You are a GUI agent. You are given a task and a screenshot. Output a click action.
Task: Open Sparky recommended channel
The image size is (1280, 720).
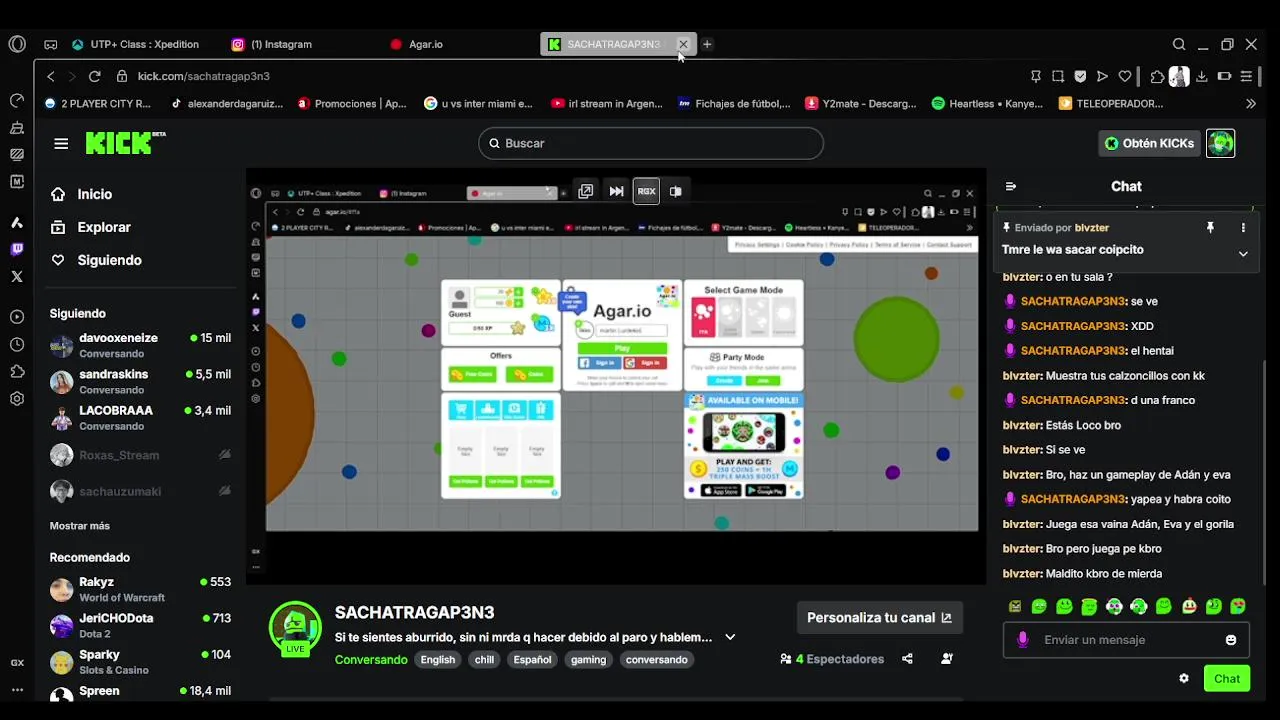point(141,662)
